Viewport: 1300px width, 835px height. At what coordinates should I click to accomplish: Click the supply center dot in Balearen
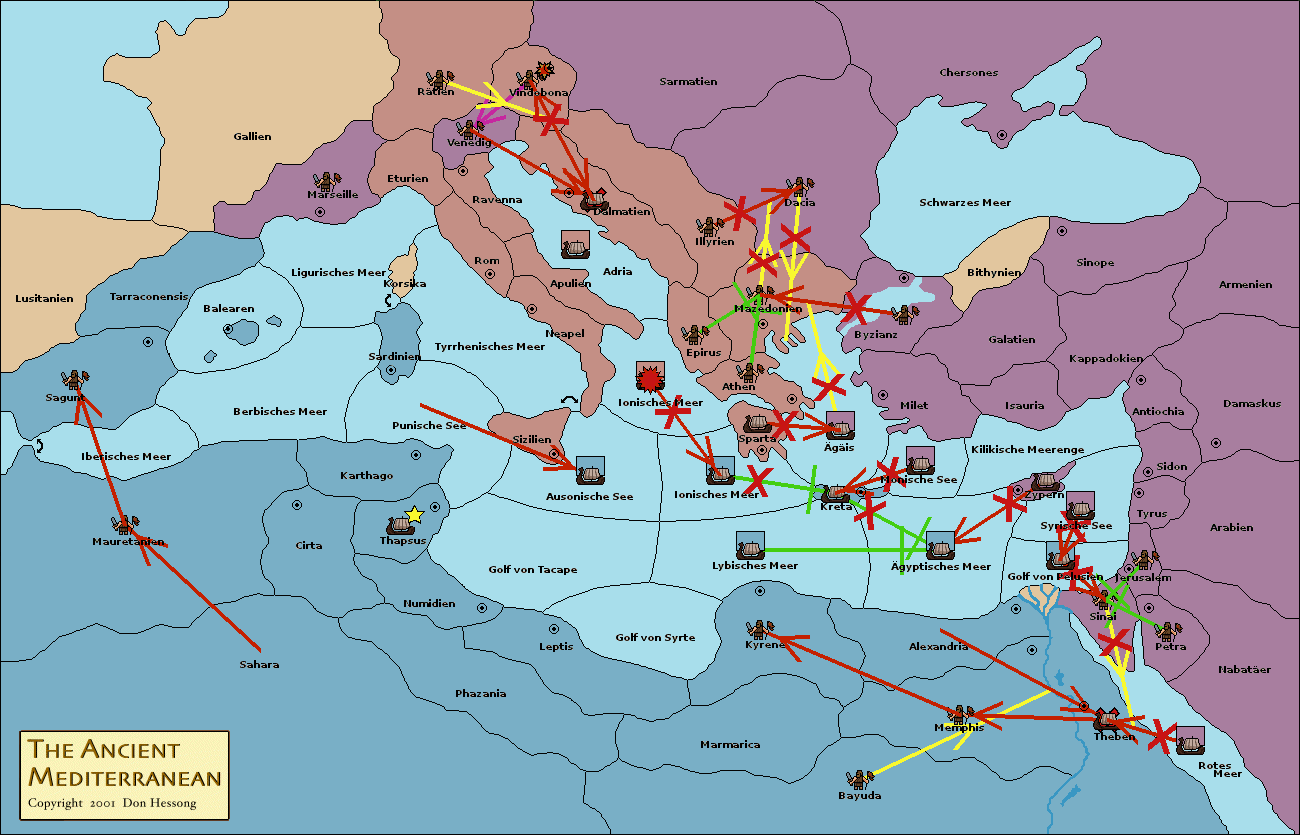coord(228,328)
